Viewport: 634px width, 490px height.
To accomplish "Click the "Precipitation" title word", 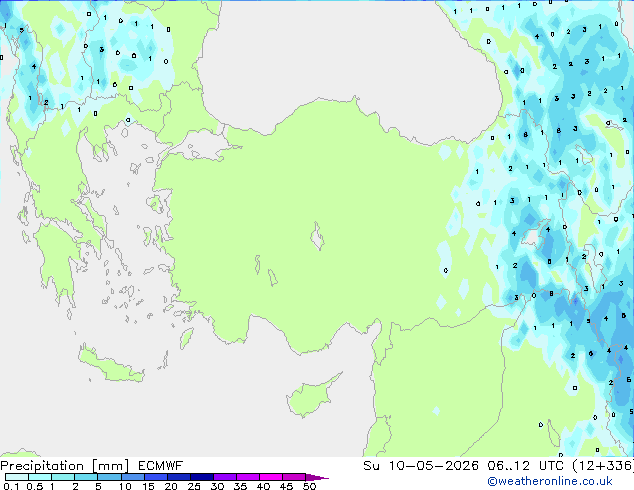I will [42, 466].
